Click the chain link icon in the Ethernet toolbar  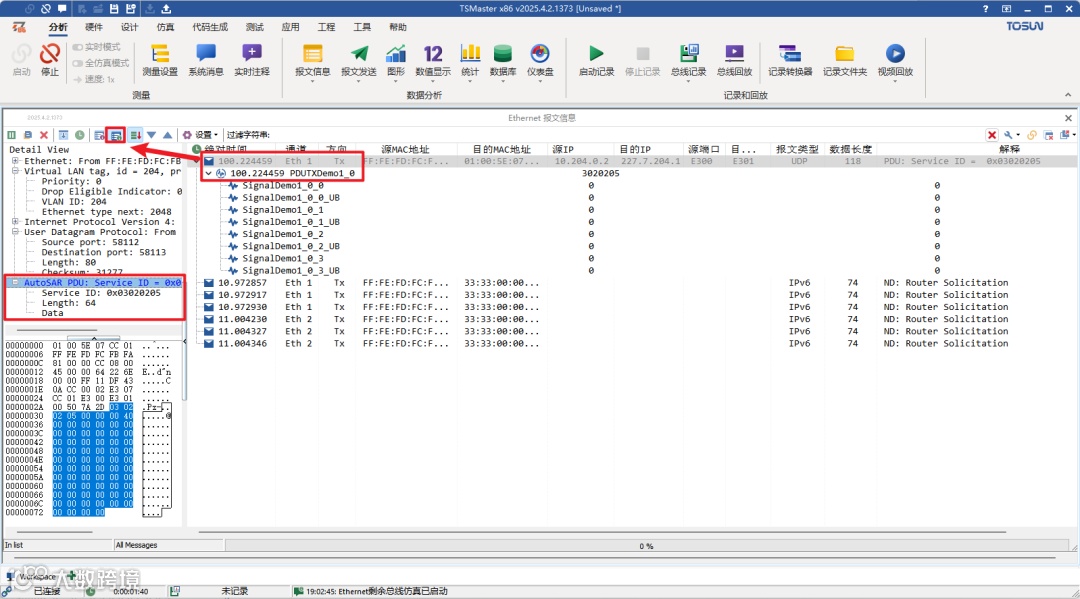1032,135
